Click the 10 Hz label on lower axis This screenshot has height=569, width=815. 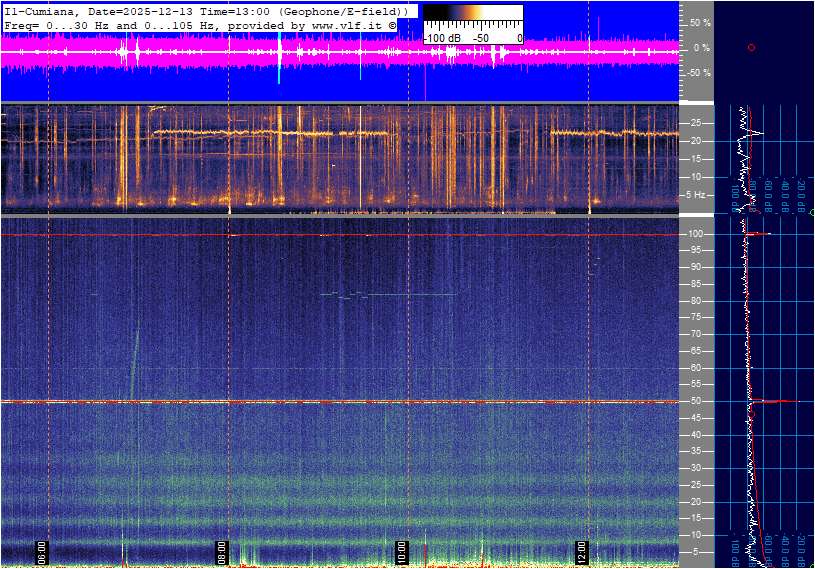[698, 535]
